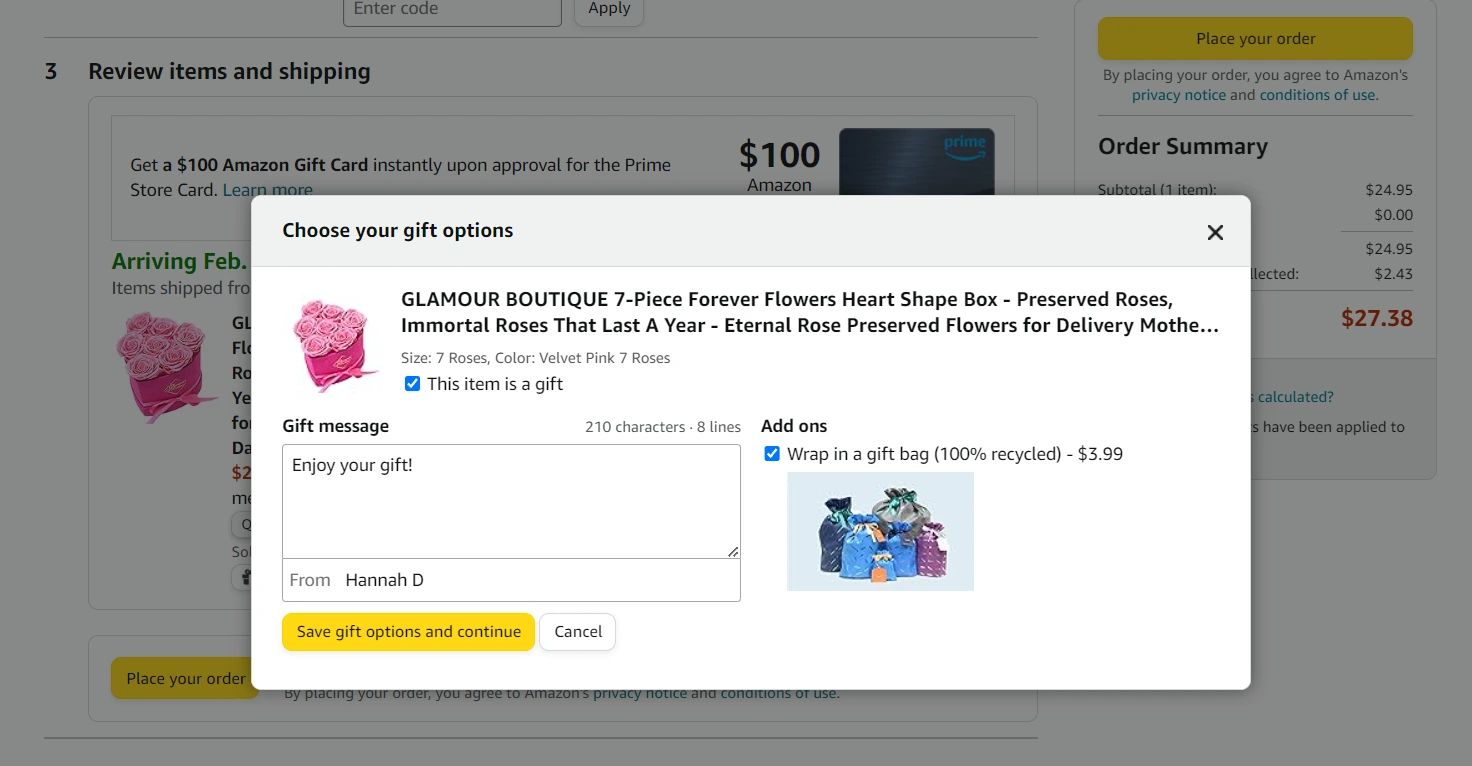Click inside the gift message text area
This screenshot has height=766, width=1472.
511,501
